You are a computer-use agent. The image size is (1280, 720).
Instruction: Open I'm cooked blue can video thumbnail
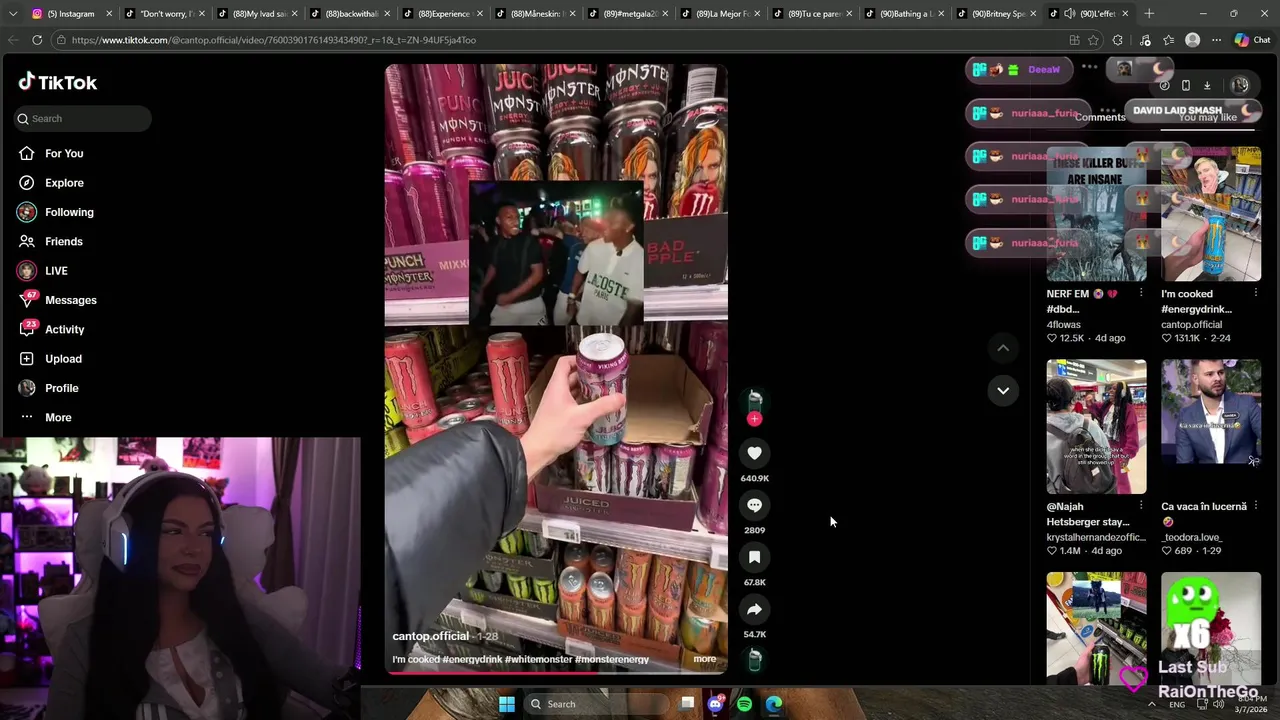pos(1211,214)
